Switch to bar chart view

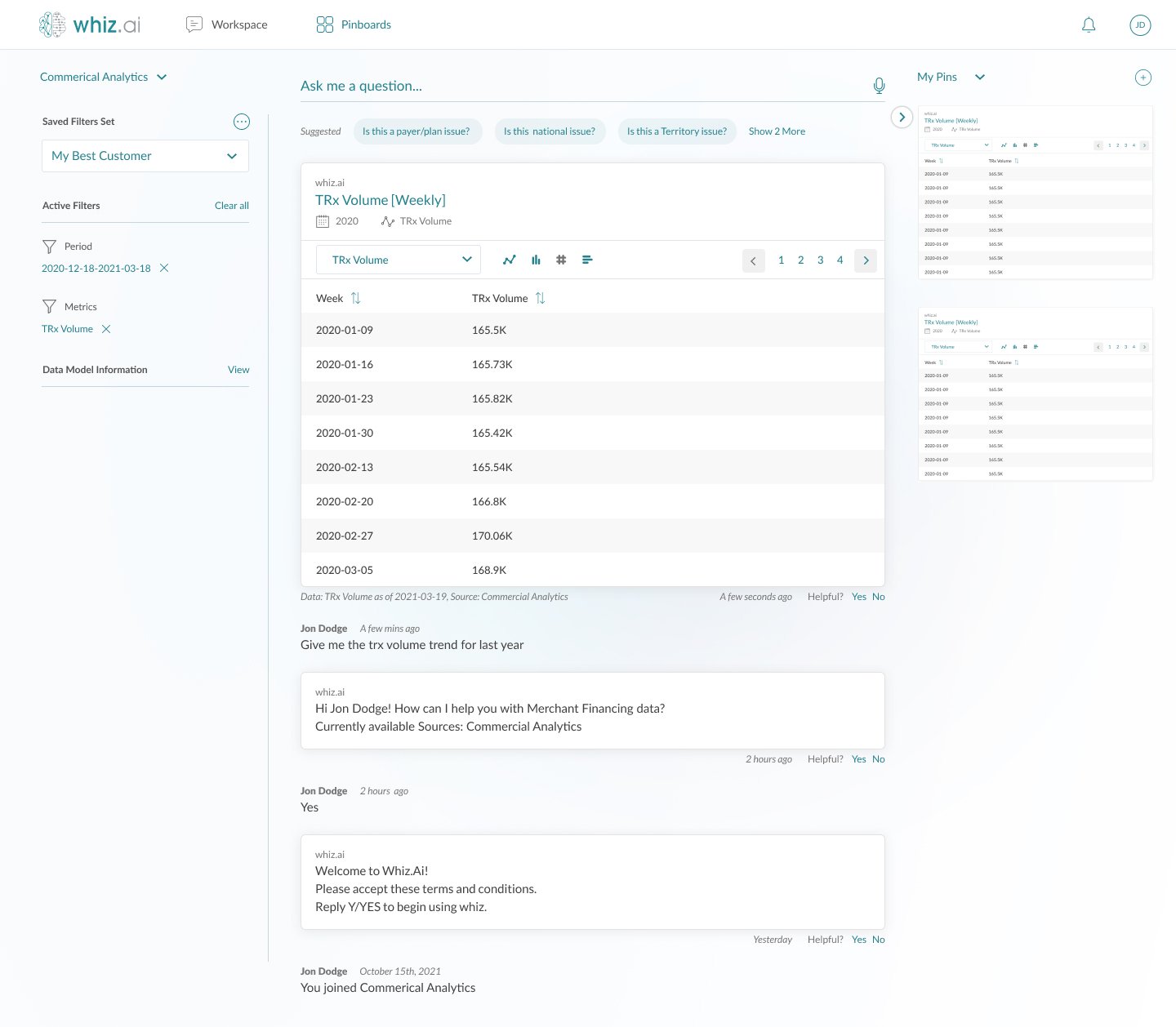536,260
